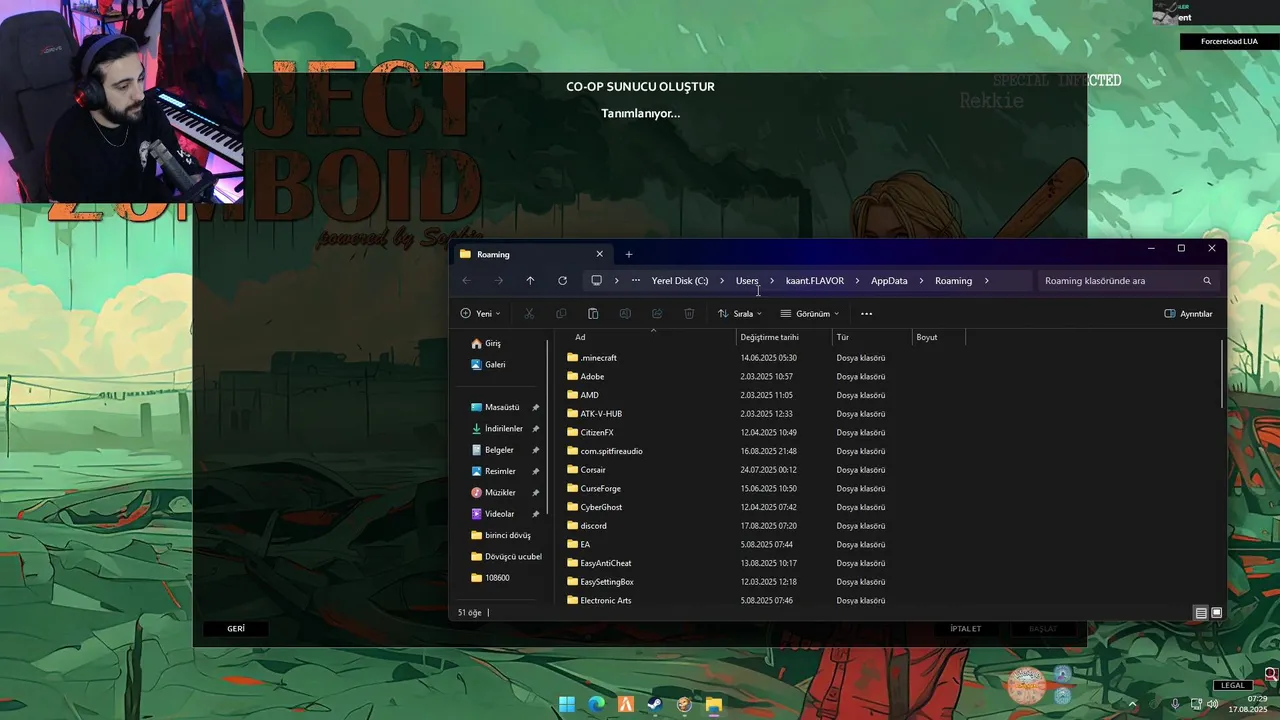Open Steam from taskbar
Viewport: 1280px width, 720px height.
(x=654, y=704)
